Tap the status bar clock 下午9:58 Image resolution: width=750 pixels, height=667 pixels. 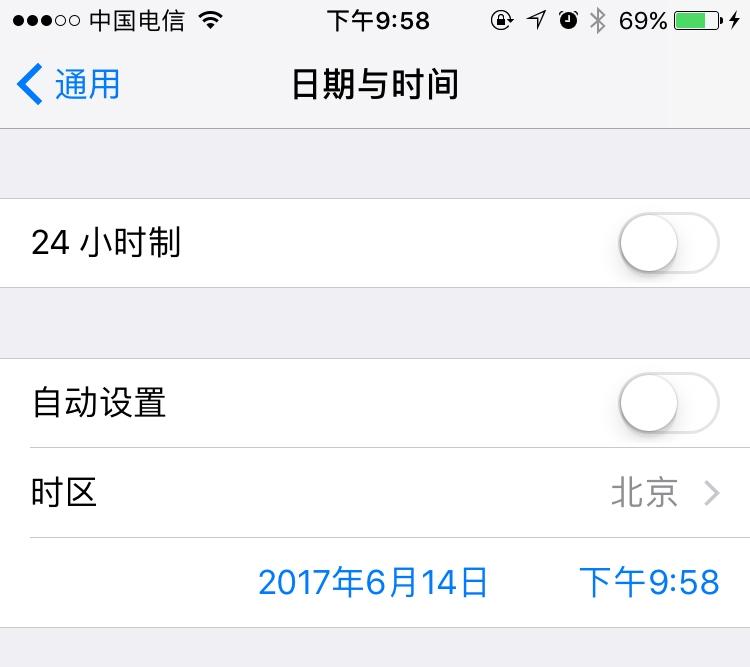click(378, 21)
